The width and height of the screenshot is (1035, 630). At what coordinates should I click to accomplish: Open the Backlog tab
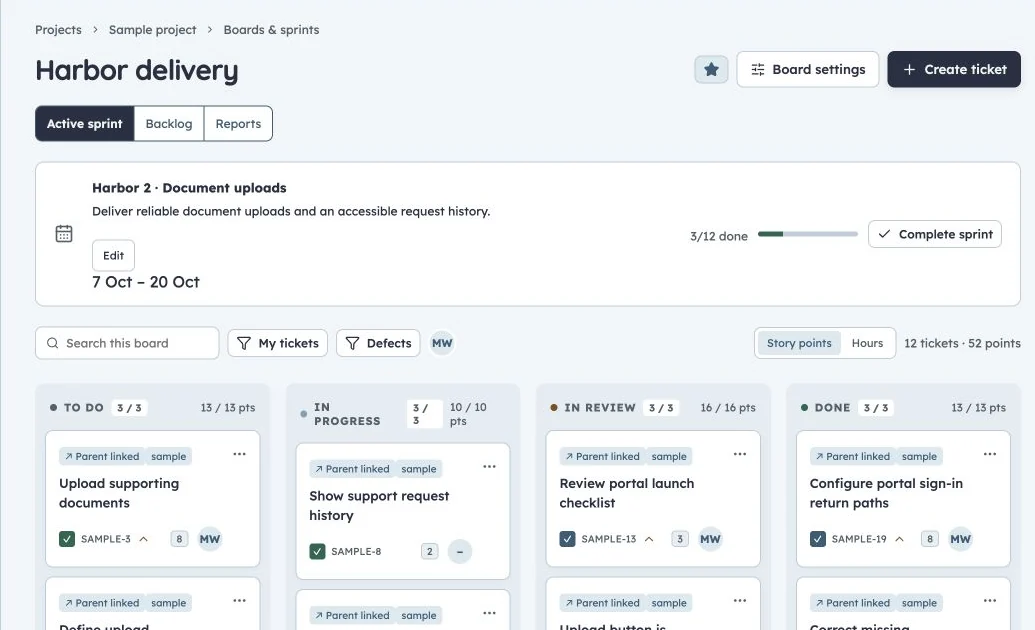(169, 123)
